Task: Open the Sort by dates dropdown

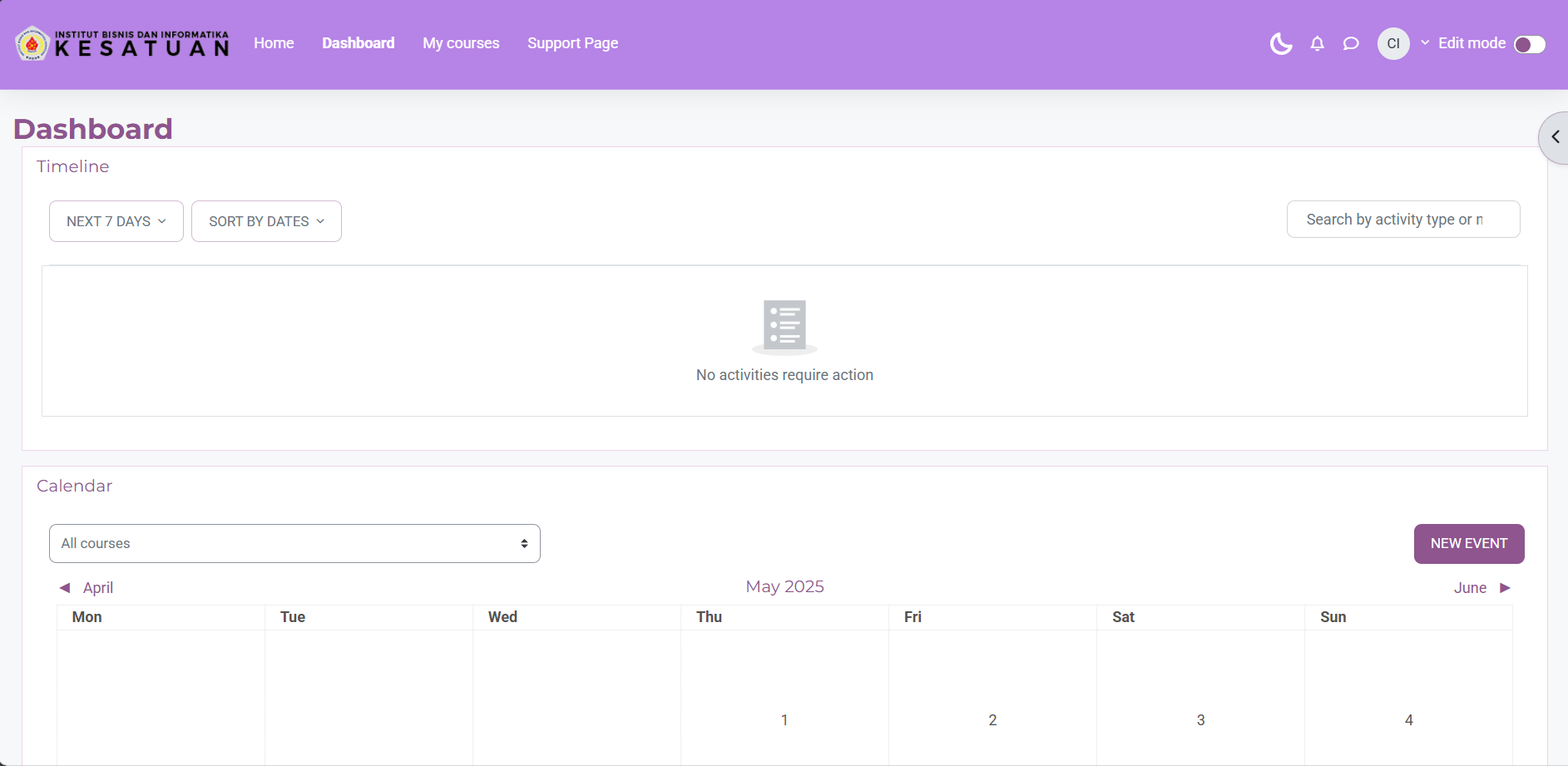Action: pos(266,221)
